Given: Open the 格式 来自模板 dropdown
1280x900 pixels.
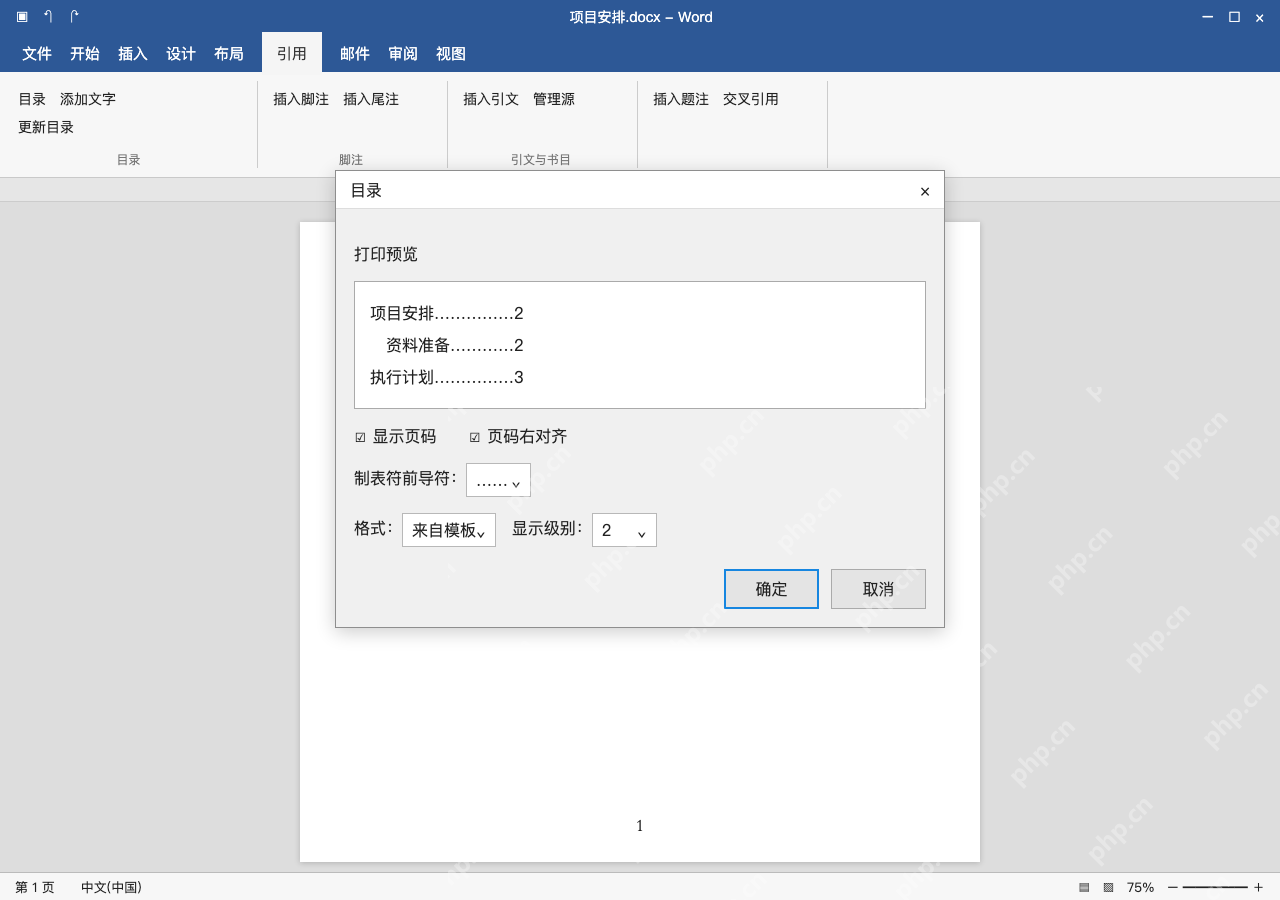Looking at the screenshot, I should tap(449, 530).
